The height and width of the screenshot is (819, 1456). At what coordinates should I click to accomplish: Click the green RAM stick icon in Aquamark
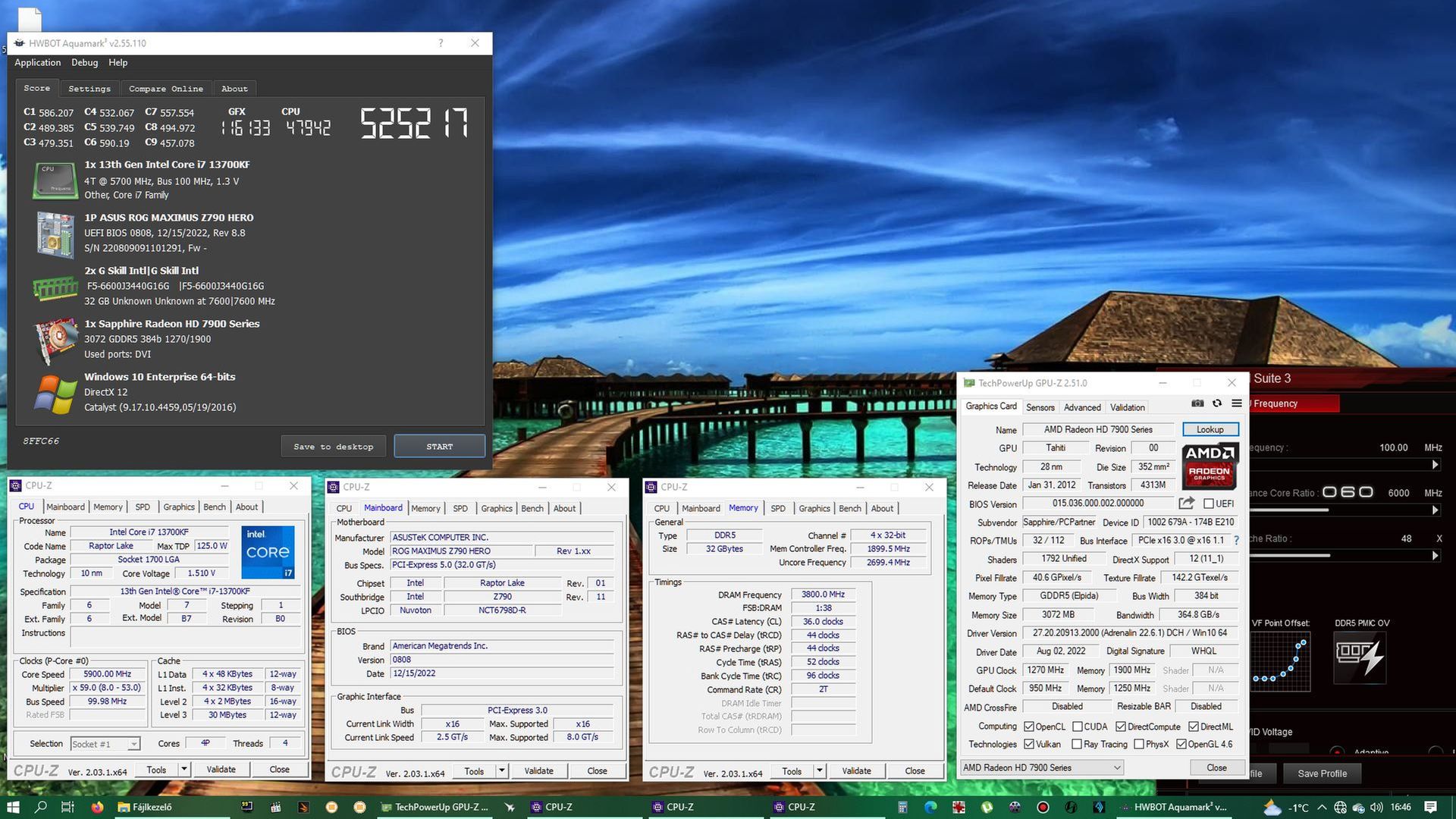(x=55, y=288)
